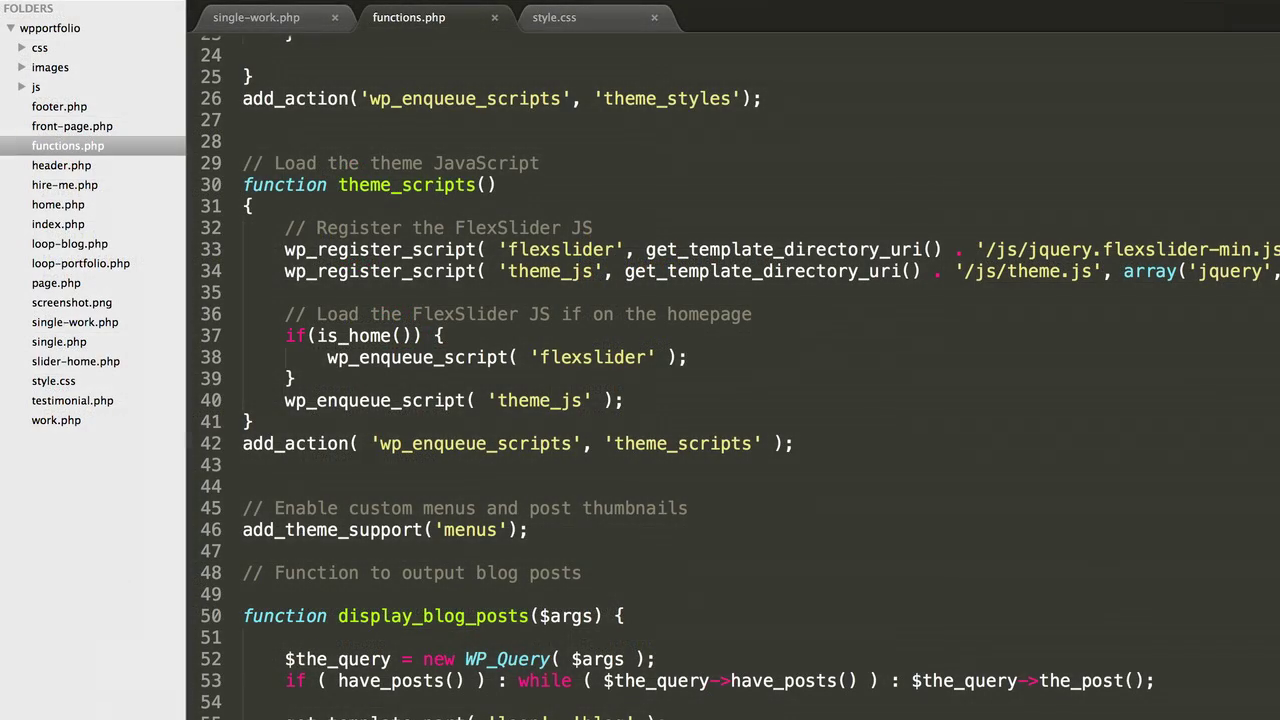Click 'display_blog_posts' function name
Image resolution: width=1280 pixels, height=720 pixels.
[x=433, y=616]
